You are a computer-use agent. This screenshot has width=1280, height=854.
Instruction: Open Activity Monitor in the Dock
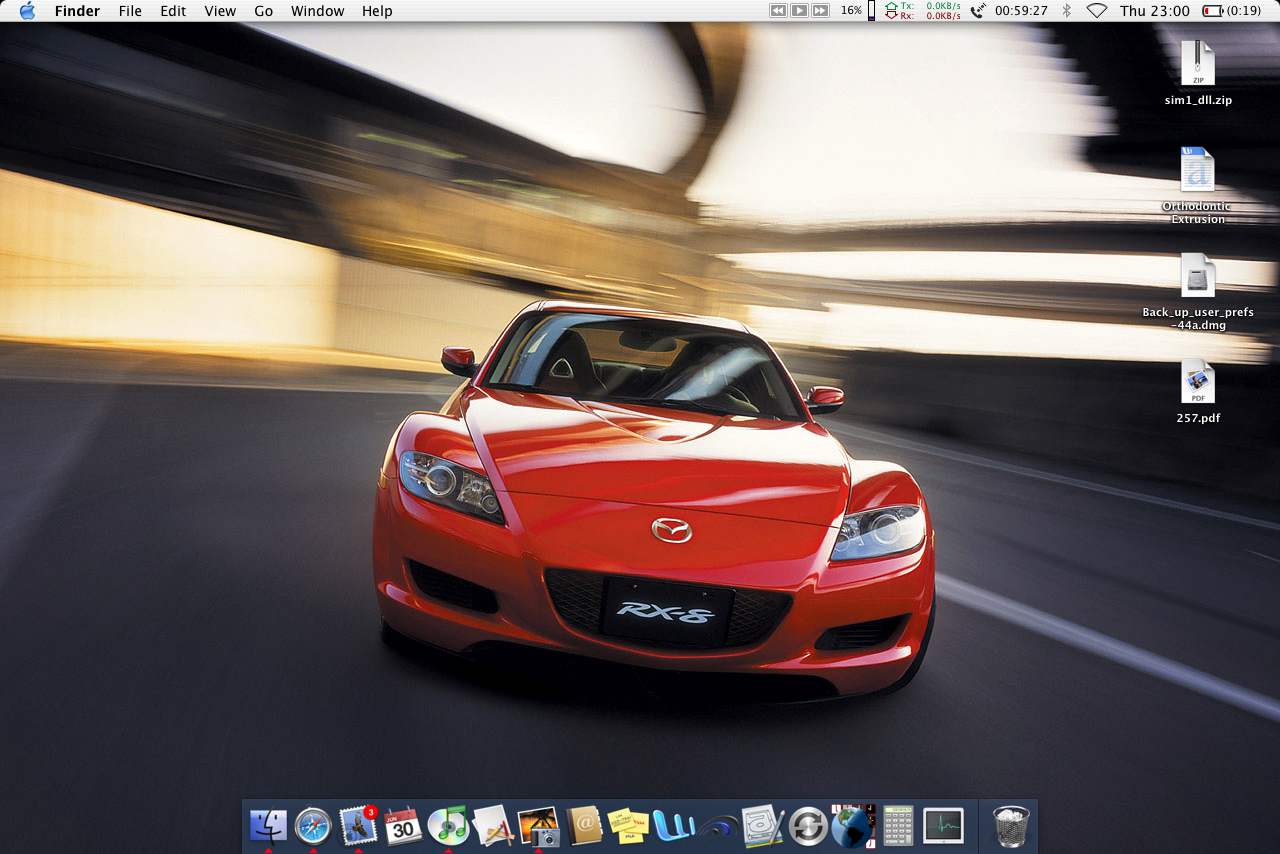click(943, 826)
